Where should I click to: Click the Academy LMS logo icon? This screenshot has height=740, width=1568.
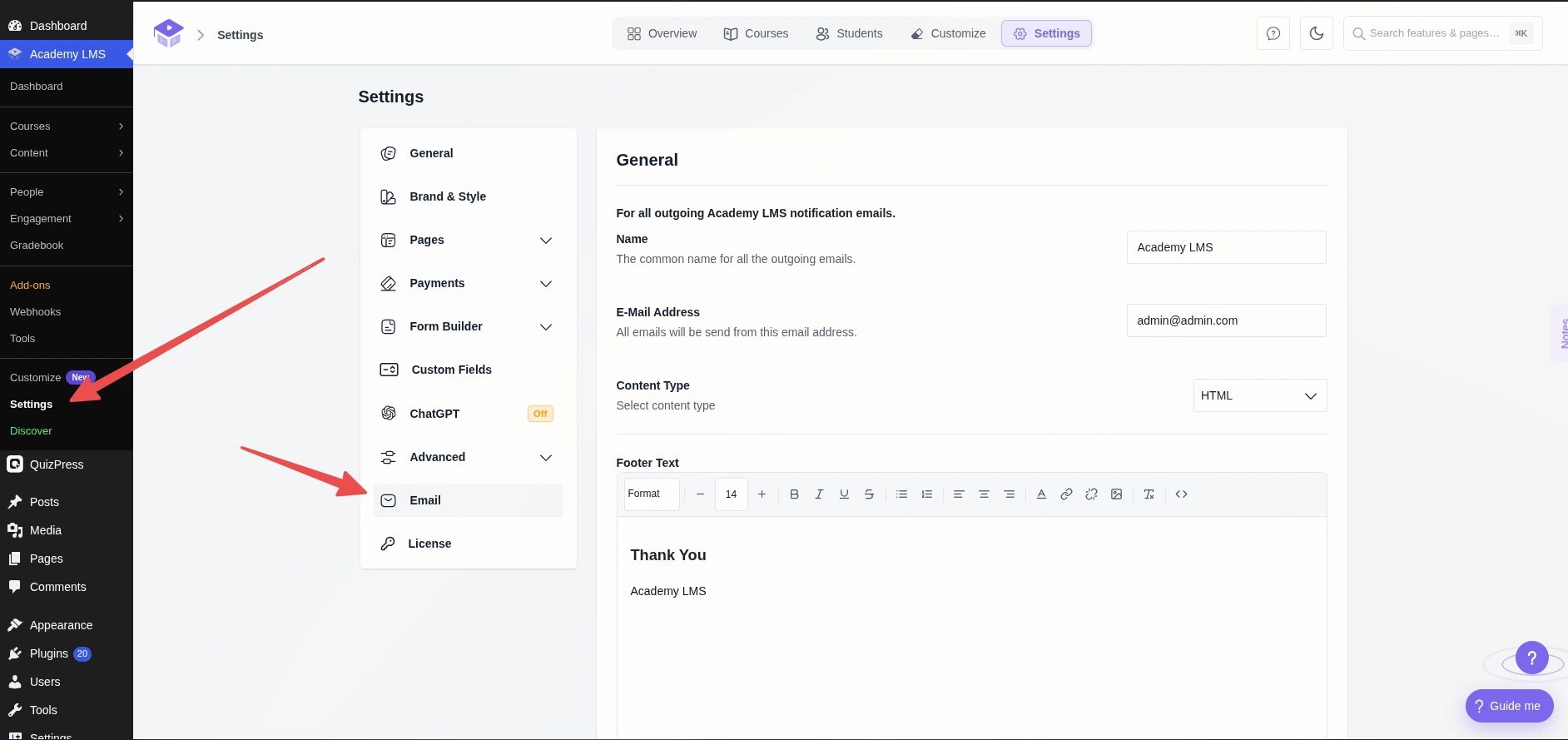click(168, 33)
